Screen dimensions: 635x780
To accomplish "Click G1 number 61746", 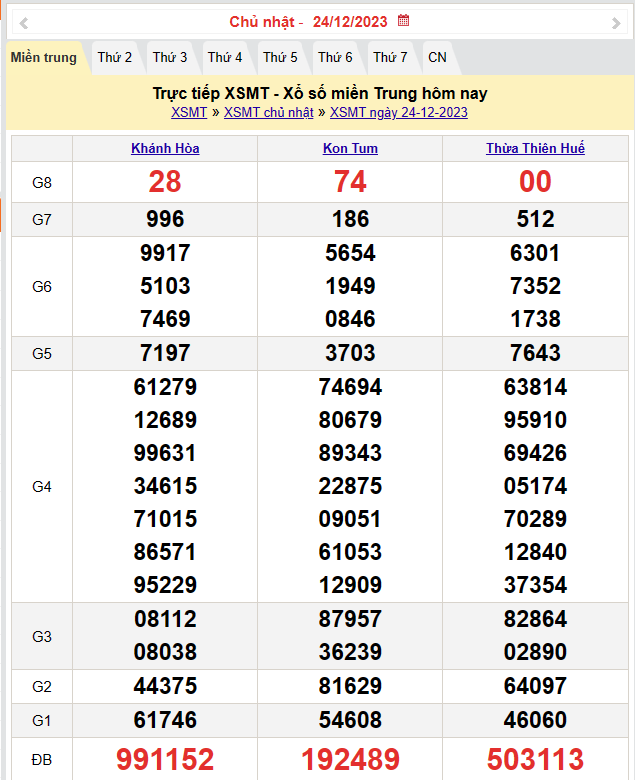I will pos(165,720).
